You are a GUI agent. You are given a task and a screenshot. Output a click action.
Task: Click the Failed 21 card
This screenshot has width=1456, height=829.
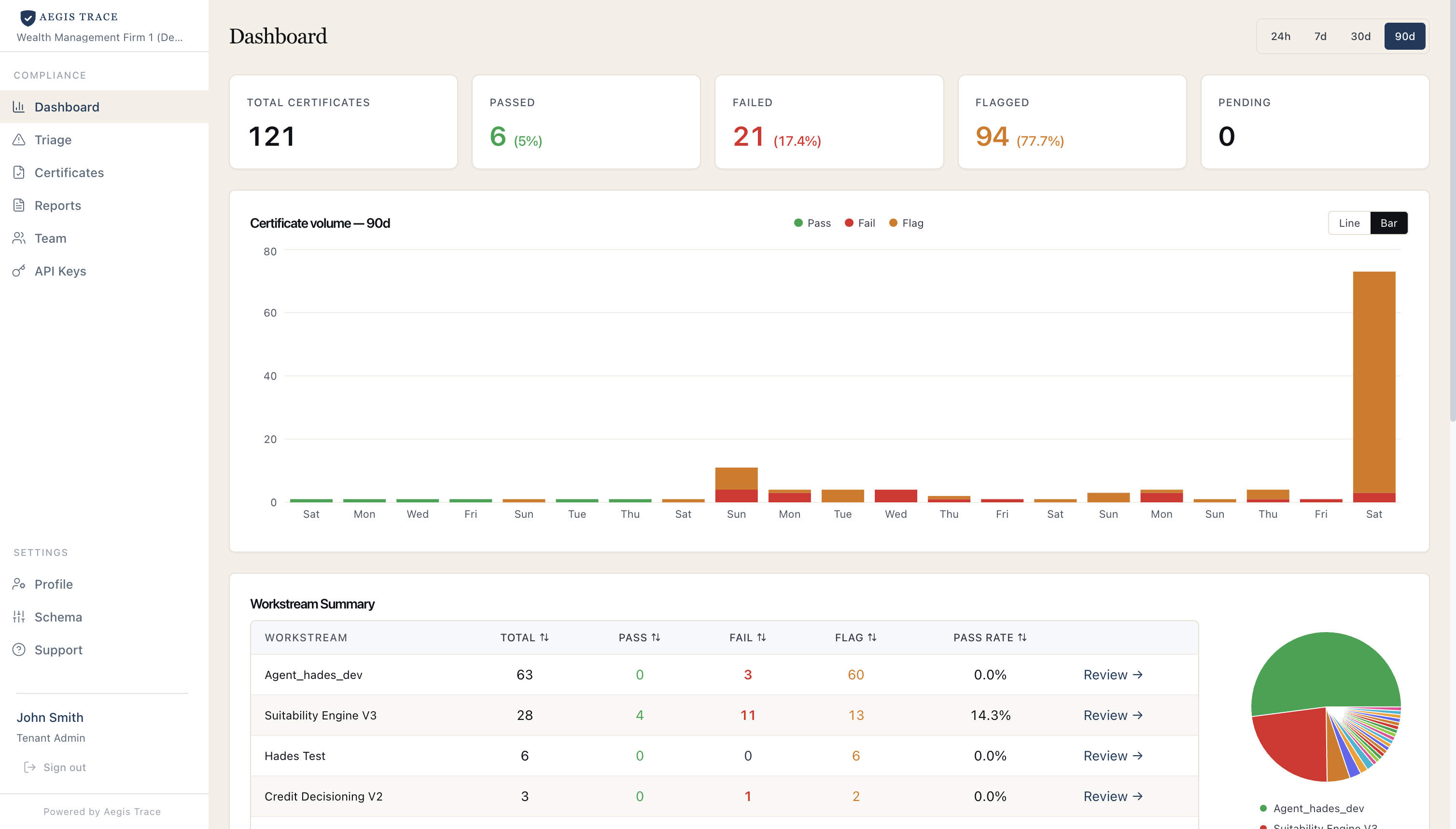coord(829,122)
